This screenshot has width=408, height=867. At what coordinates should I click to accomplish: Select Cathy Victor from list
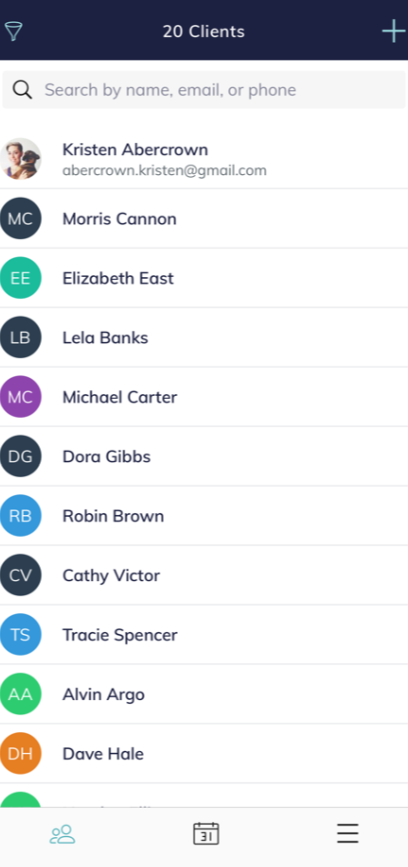pos(204,575)
